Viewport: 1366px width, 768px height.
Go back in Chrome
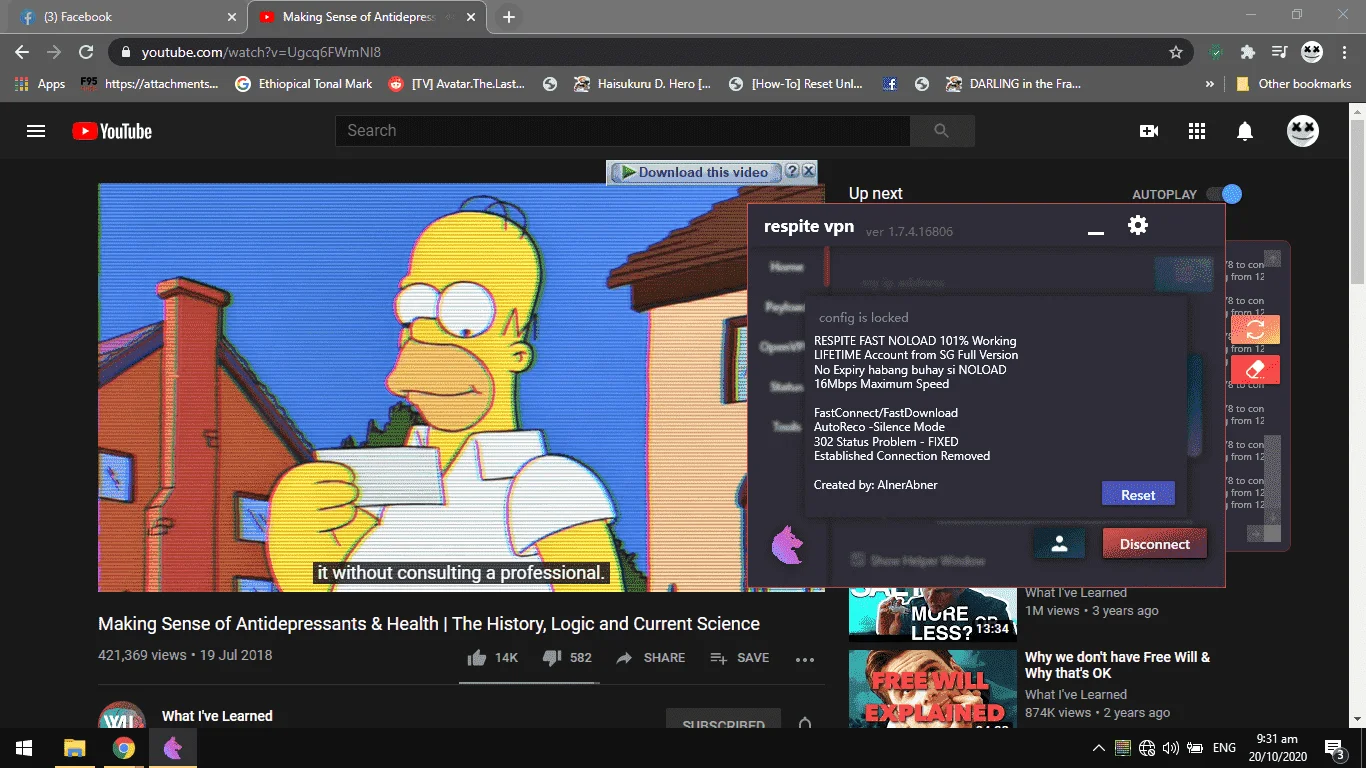[x=22, y=52]
